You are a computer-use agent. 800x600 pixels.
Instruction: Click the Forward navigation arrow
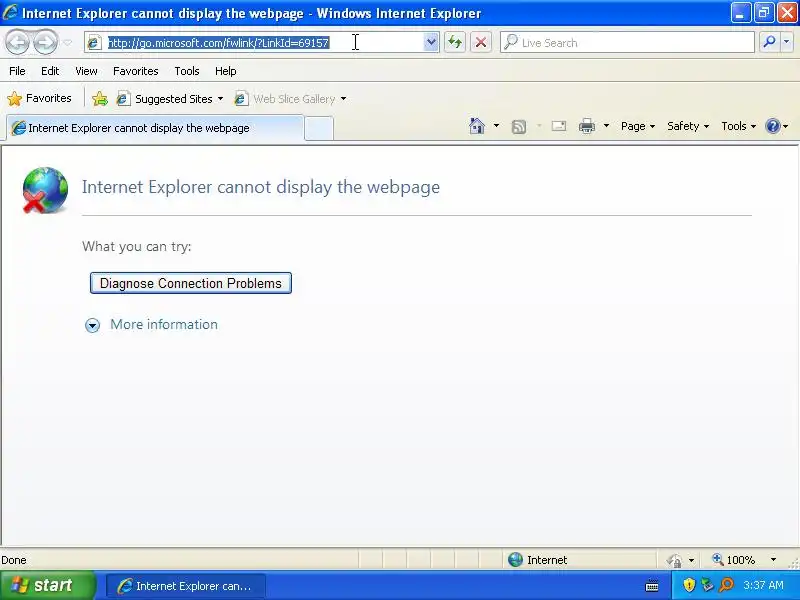45,42
